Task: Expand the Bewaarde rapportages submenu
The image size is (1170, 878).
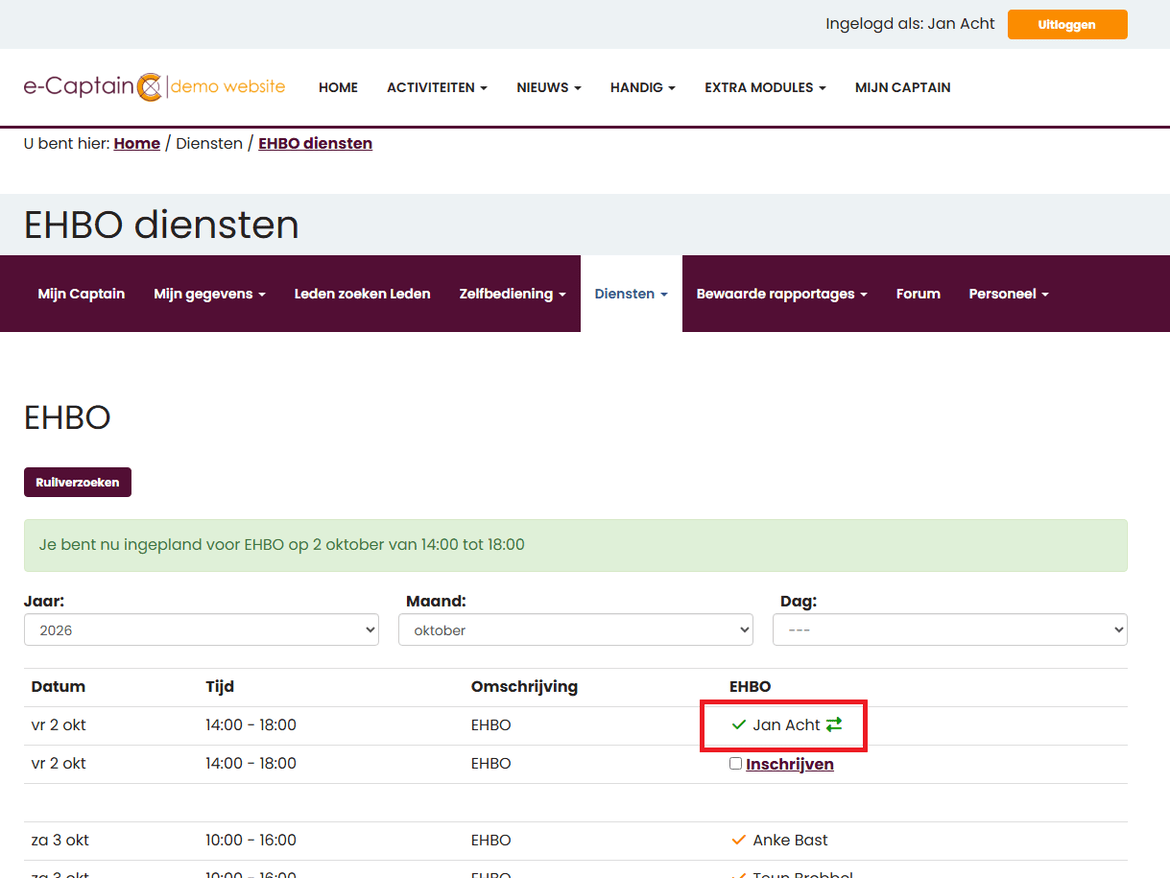Action: click(781, 294)
